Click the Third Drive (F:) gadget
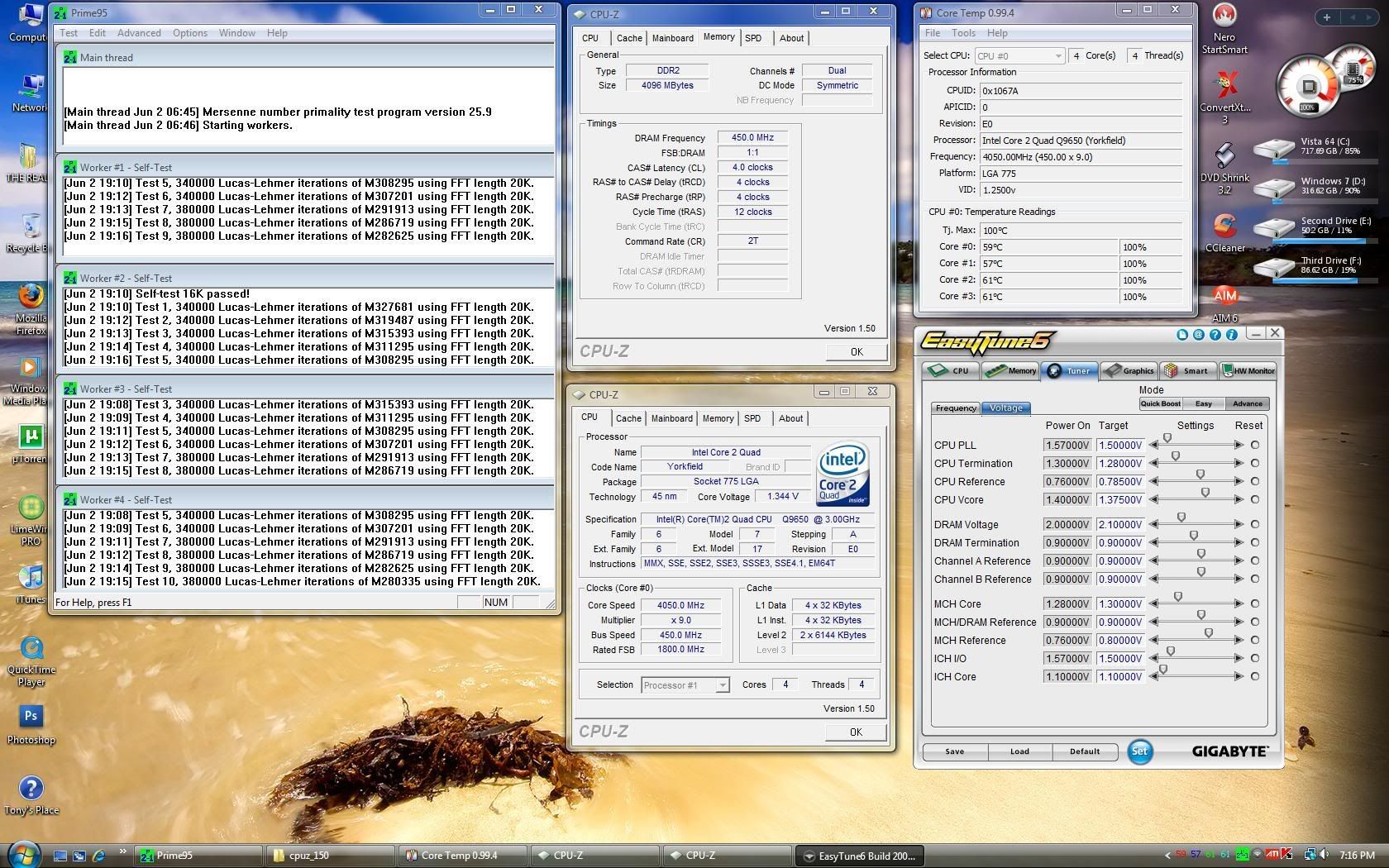Screen dimensions: 1389x868 click(1313, 266)
